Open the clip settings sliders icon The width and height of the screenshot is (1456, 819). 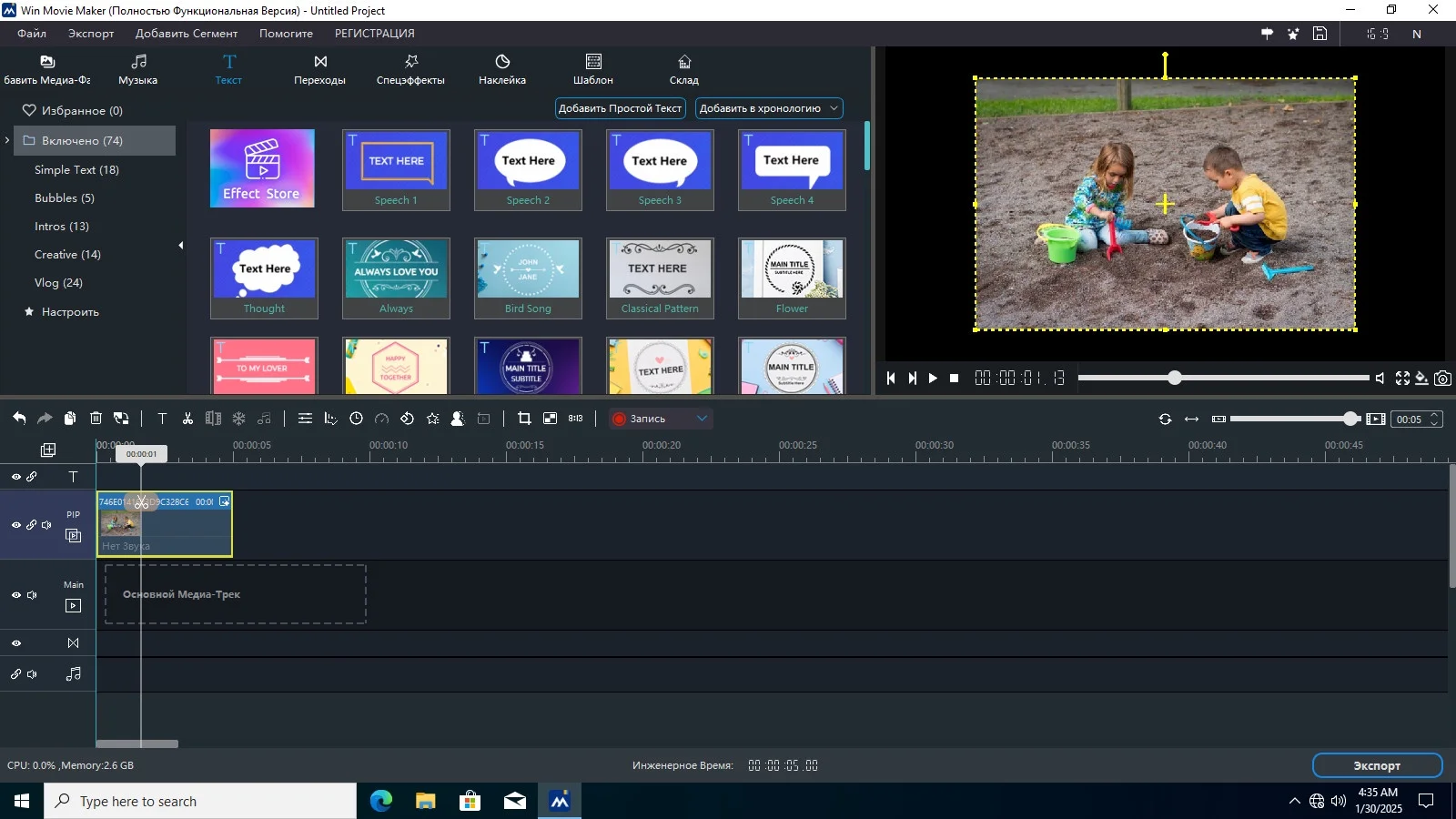tap(305, 419)
